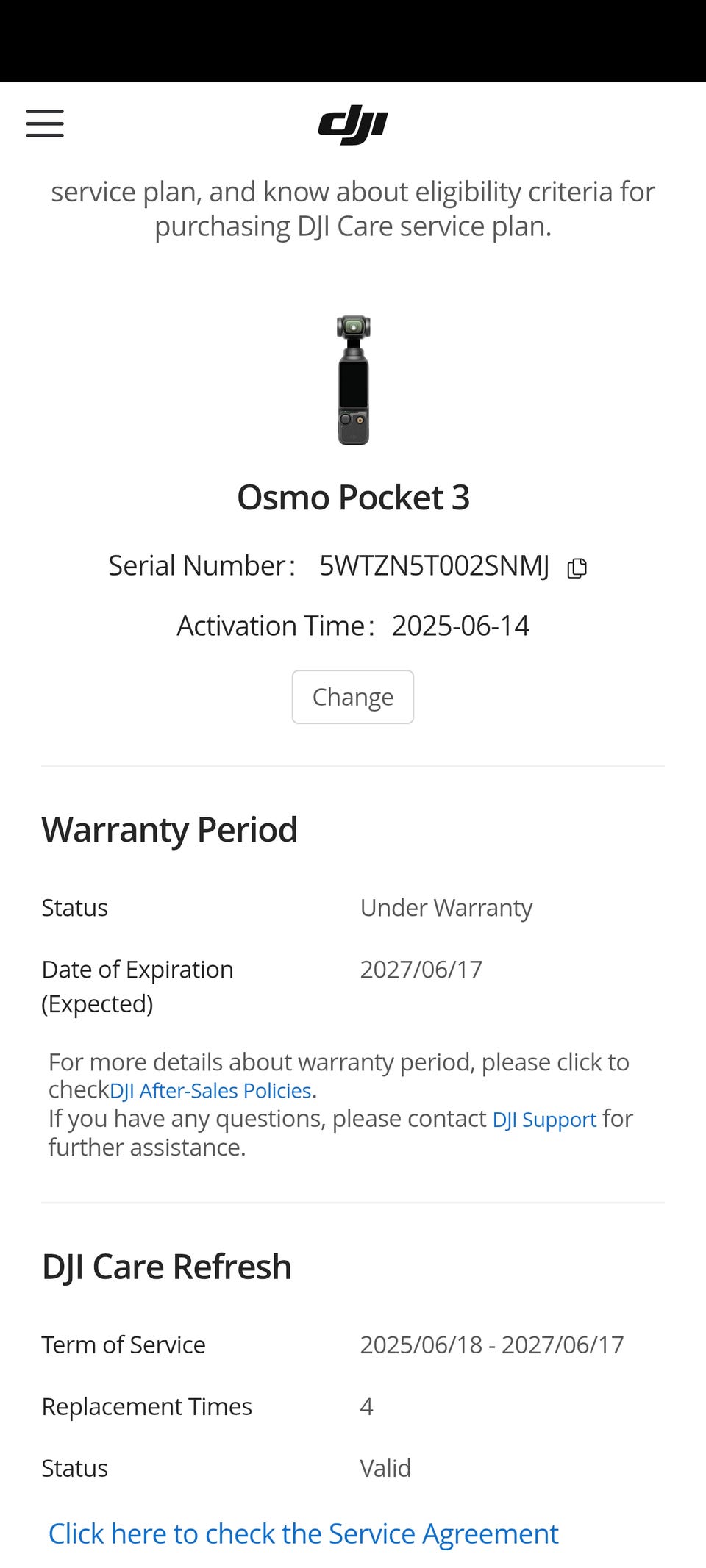Click the Replacement Times value 4

pos(366,1406)
